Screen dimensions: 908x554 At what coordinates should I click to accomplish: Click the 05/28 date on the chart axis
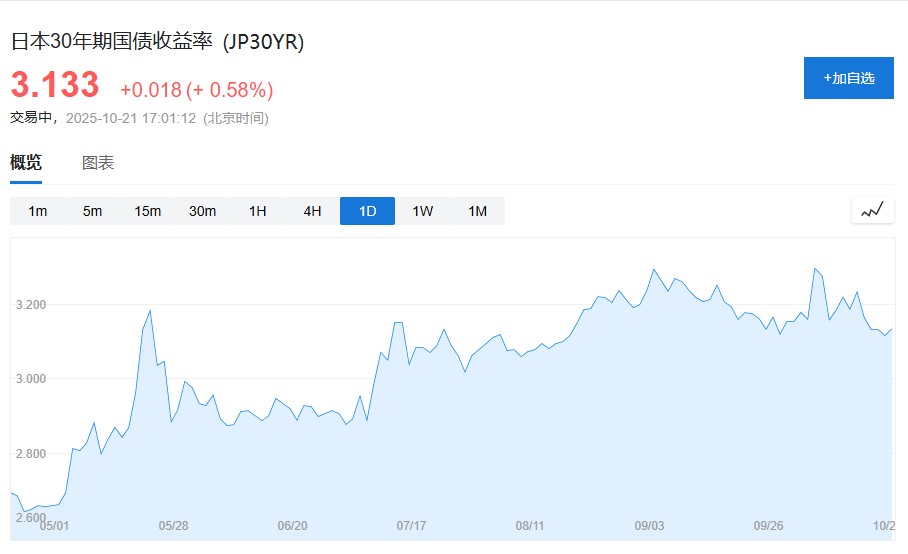173,526
